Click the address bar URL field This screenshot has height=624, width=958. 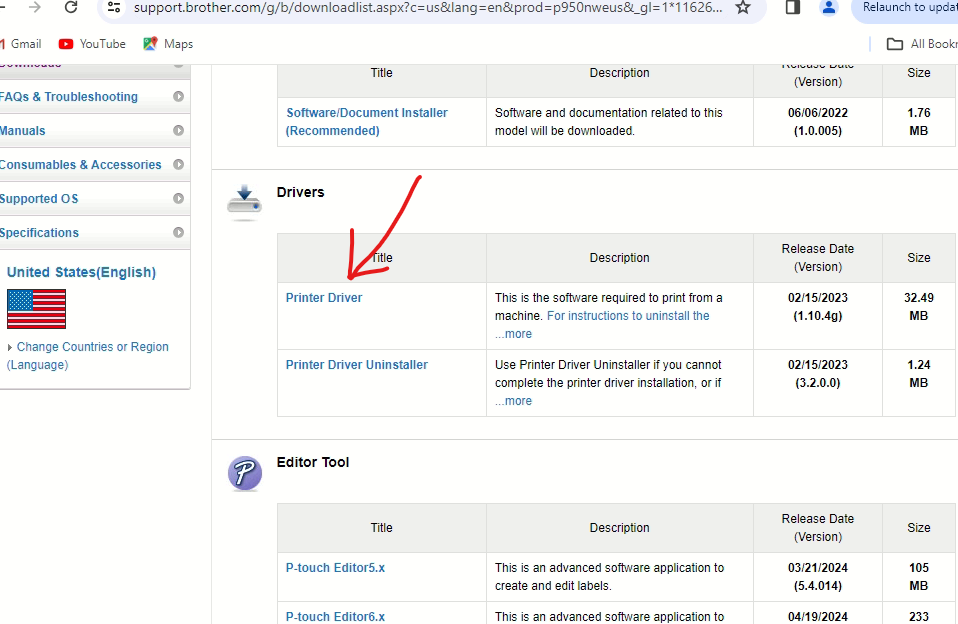click(428, 7)
